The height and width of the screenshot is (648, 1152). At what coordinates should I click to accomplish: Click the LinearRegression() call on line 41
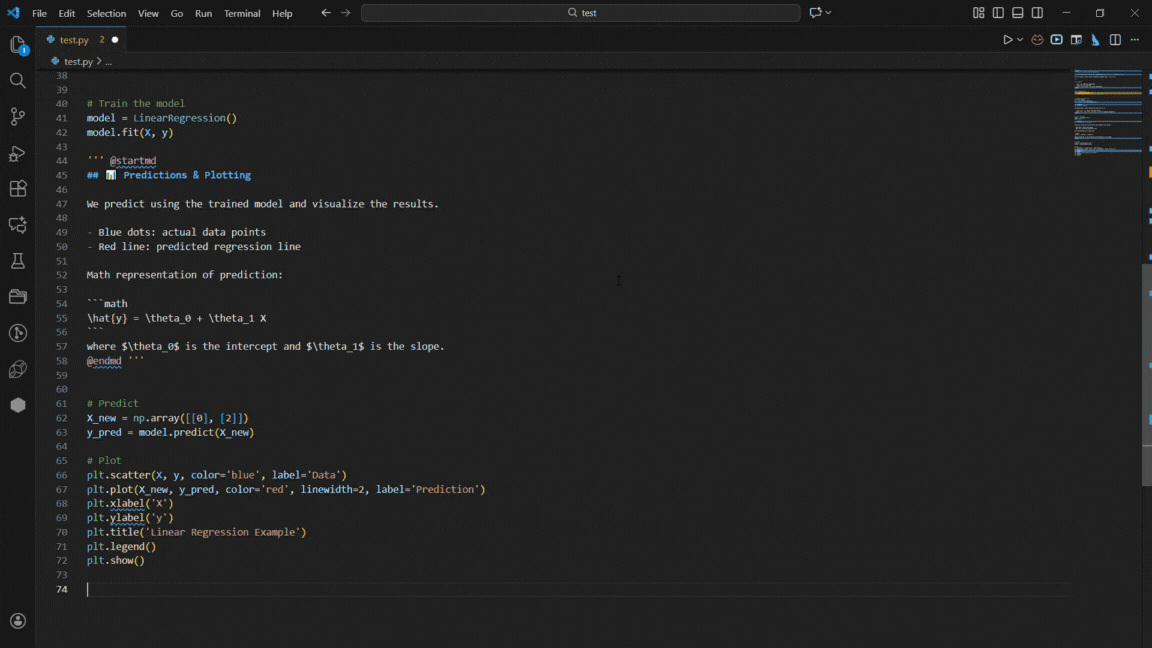(x=185, y=118)
